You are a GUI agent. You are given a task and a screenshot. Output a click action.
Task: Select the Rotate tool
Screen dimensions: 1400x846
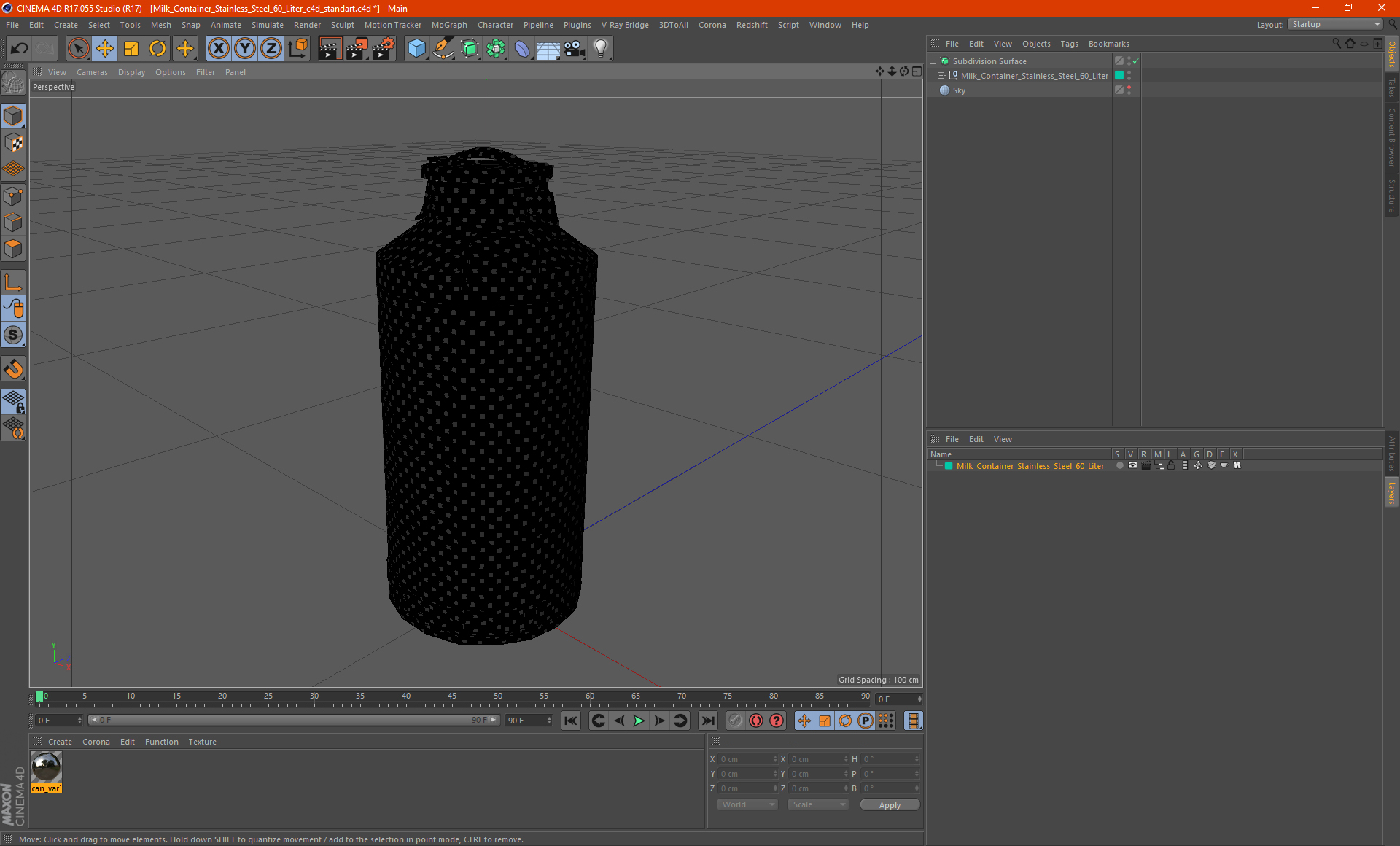pos(157,49)
